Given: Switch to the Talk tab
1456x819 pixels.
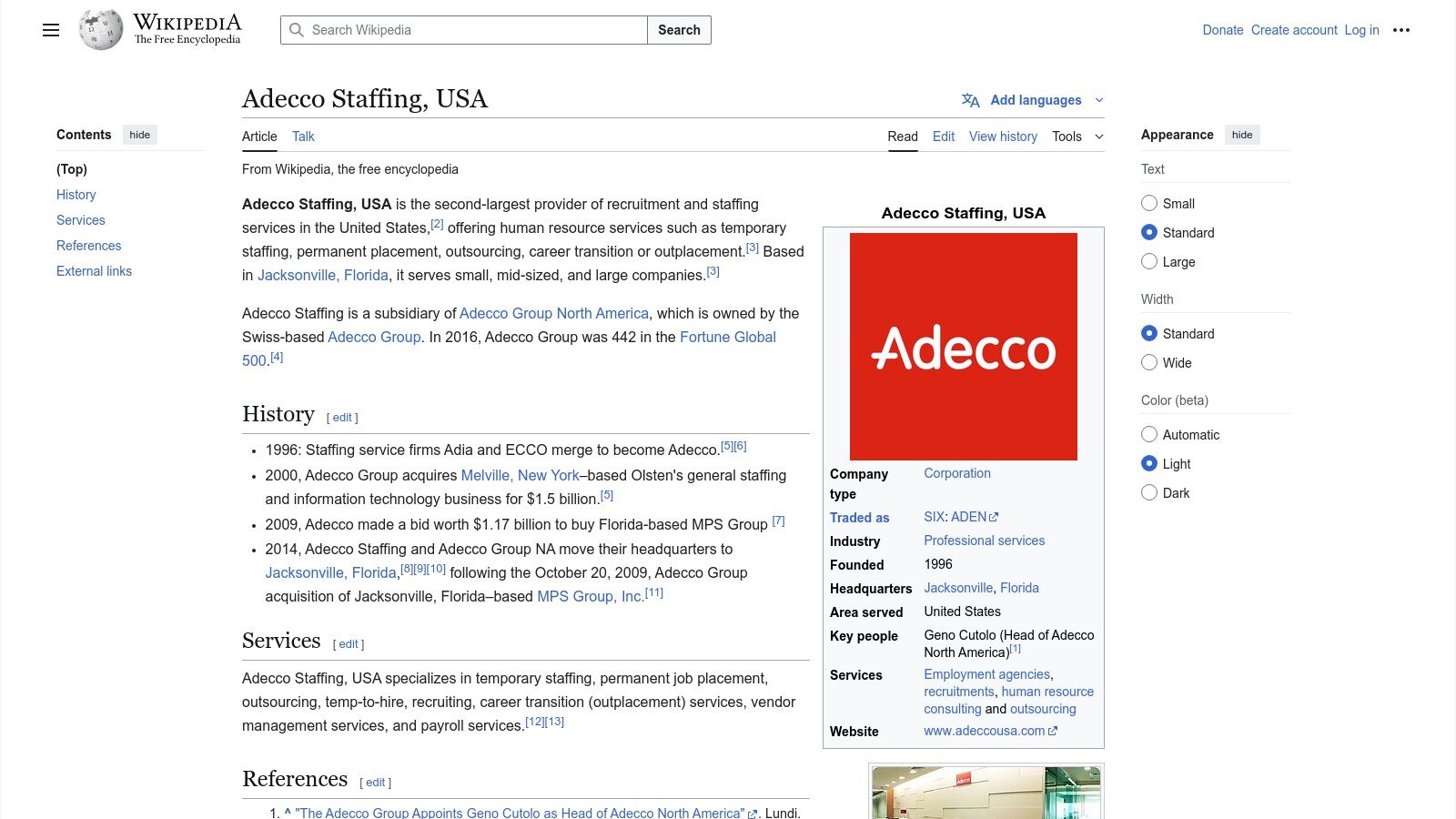Looking at the screenshot, I should click(303, 136).
